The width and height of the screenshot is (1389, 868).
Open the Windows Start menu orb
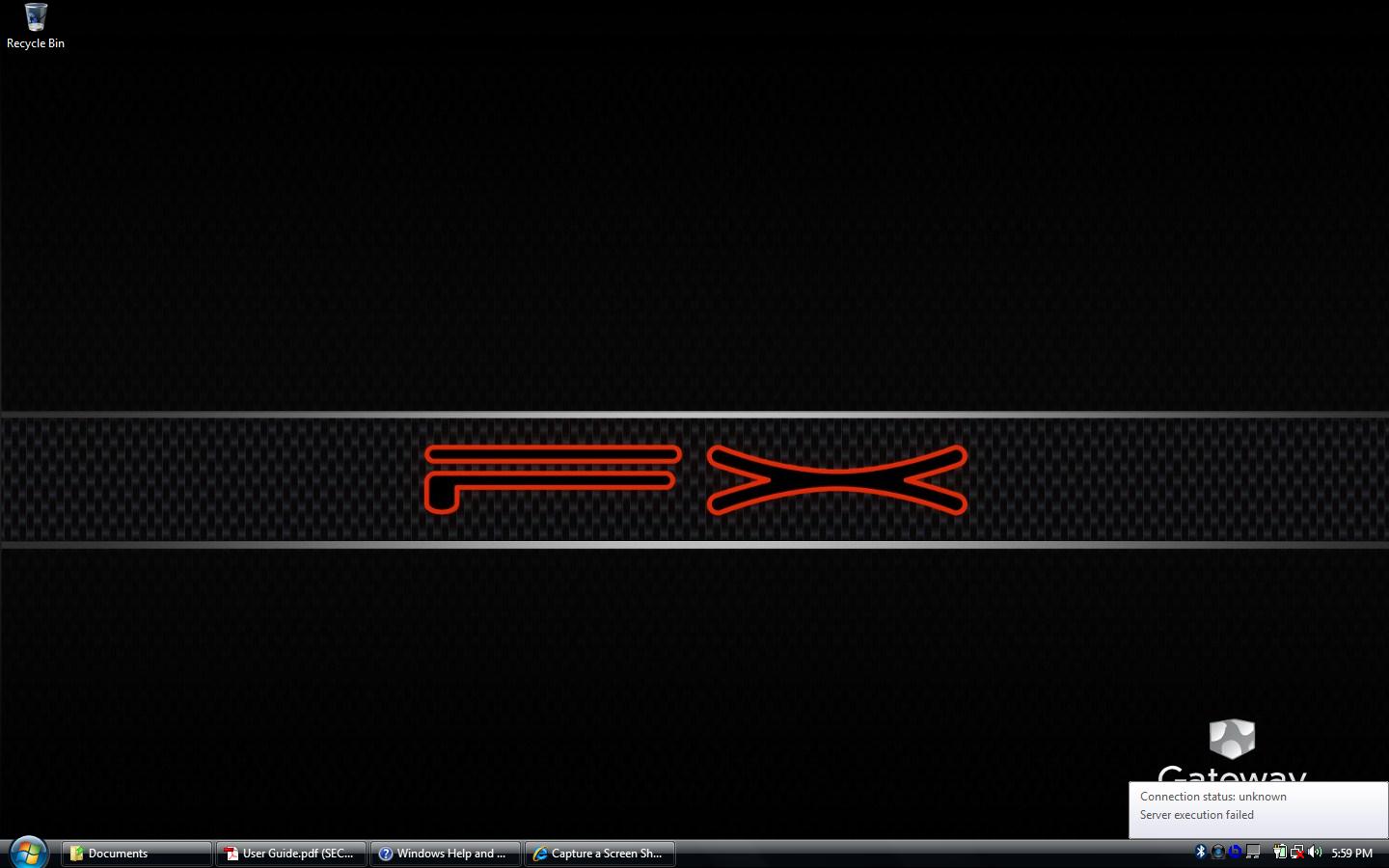(28, 853)
